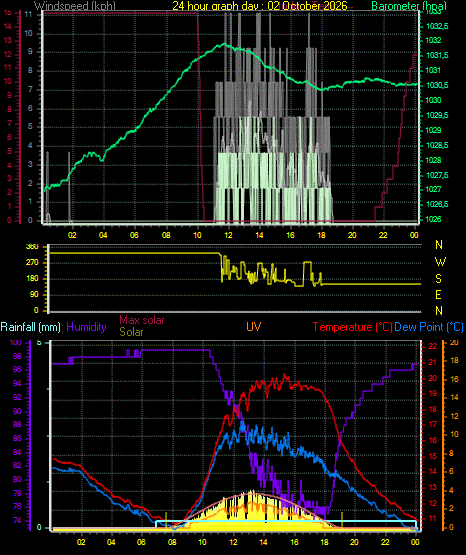Click "82" on the purple humidity axis
Screen dimensions: 466x555
(x=17, y=465)
